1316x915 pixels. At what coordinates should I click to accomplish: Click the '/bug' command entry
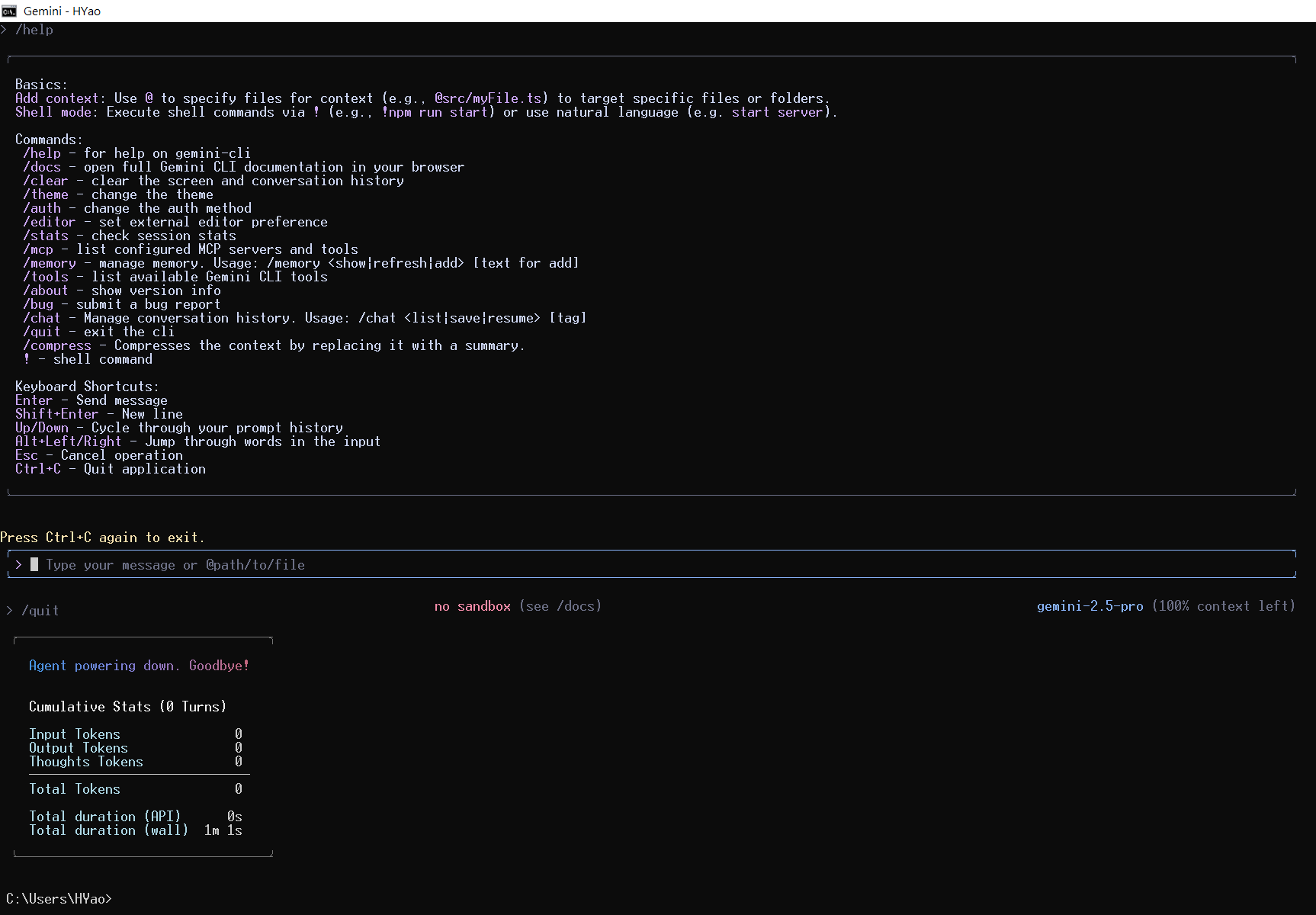tap(122, 304)
